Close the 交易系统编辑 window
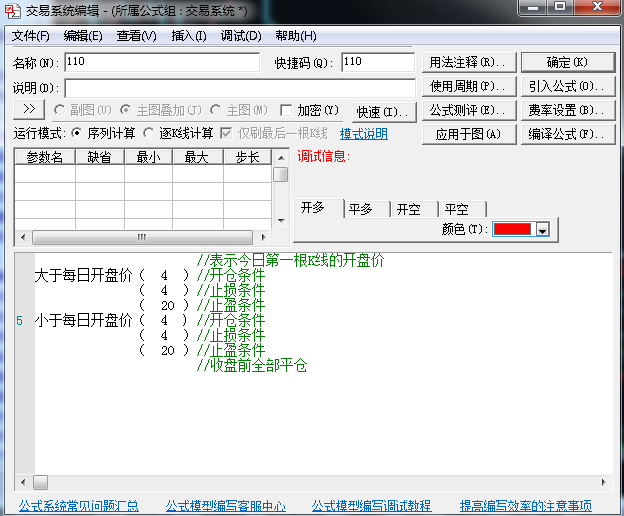The width and height of the screenshot is (624, 516). pyautogui.click(x=597, y=7)
